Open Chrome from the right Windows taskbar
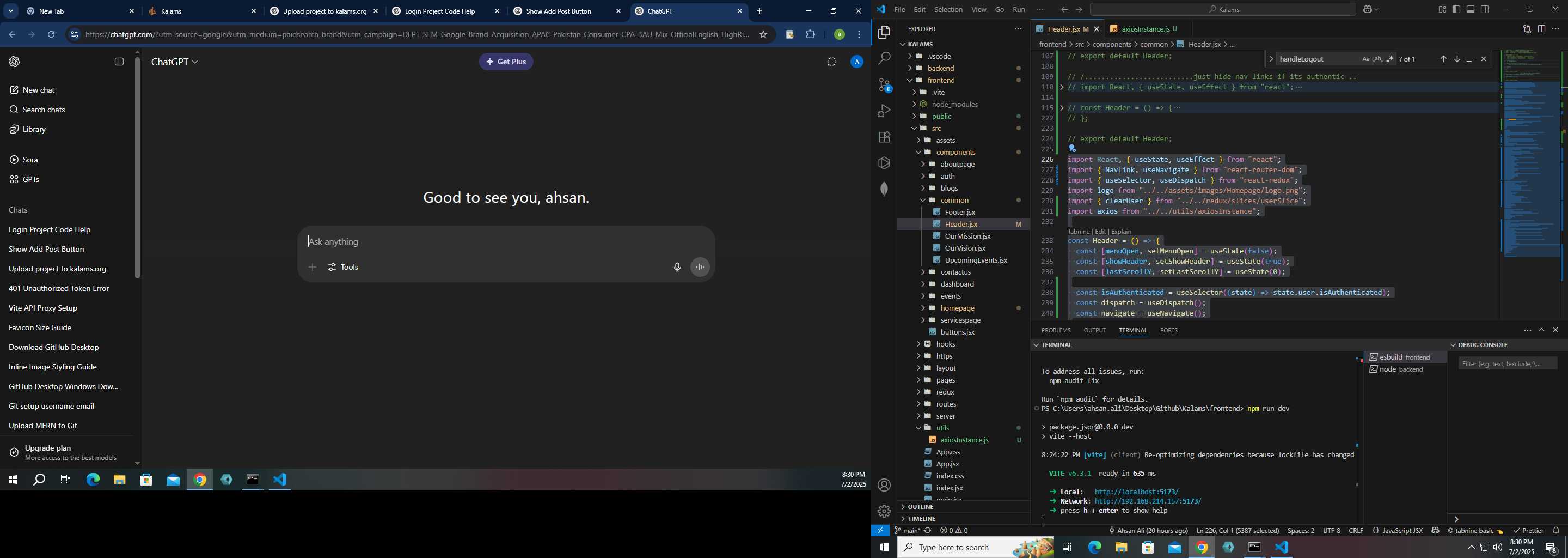 pyautogui.click(x=1201, y=548)
